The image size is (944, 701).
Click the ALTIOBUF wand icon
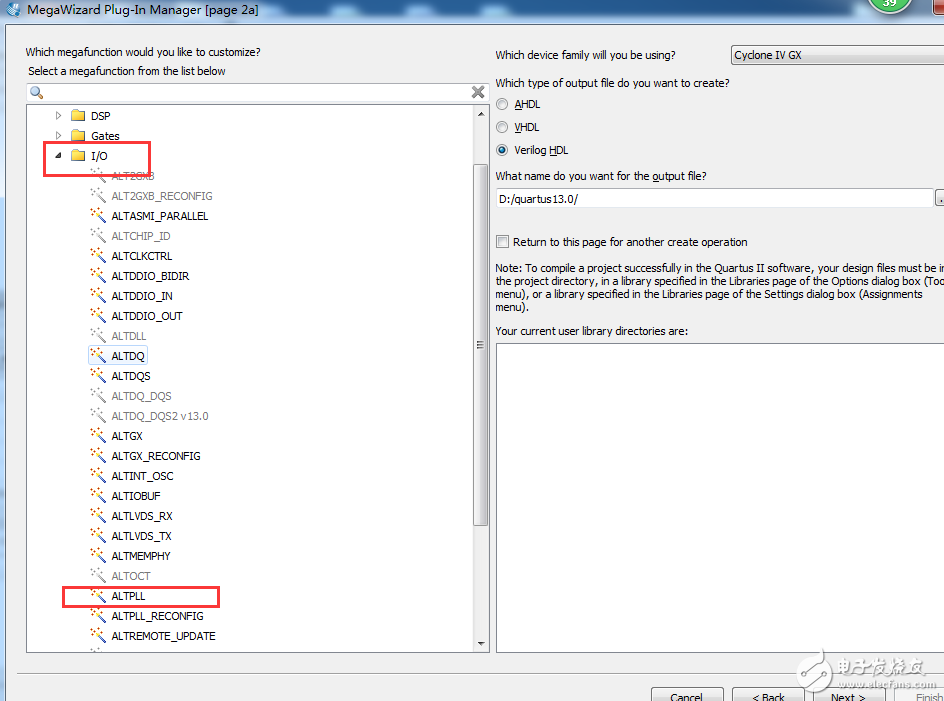click(x=98, y=495)
